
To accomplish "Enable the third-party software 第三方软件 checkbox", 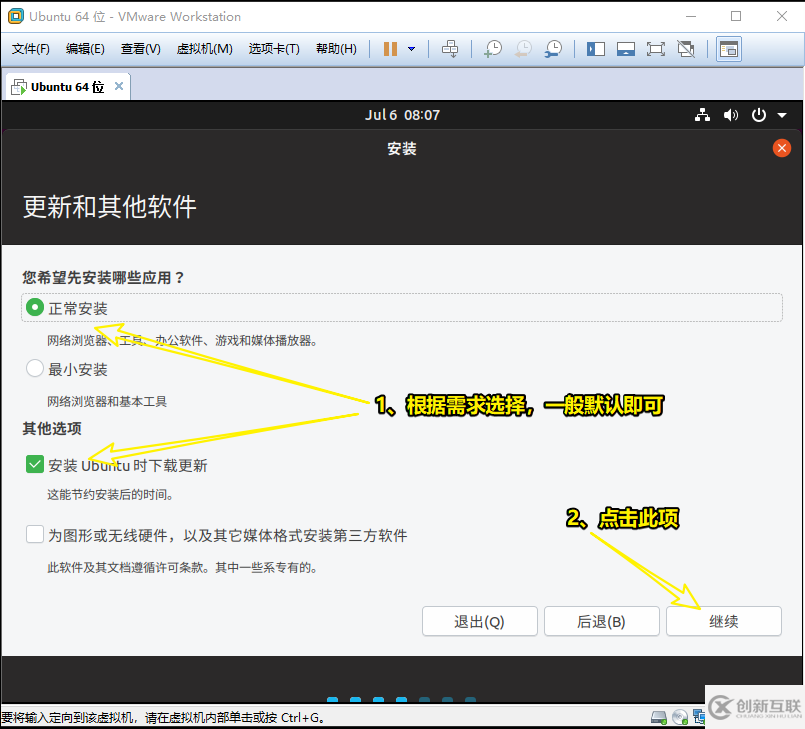I will pos(34,534).
